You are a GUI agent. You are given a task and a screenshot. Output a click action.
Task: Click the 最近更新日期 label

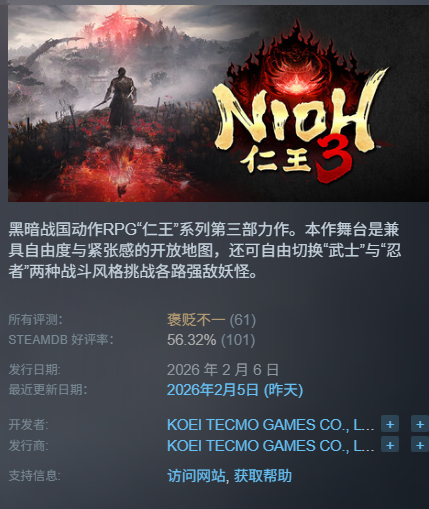(x=47, y=390)
